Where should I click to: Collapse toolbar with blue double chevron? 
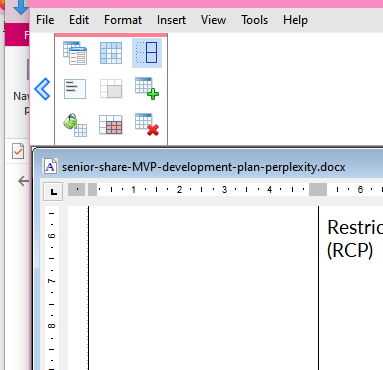[42, 89]
